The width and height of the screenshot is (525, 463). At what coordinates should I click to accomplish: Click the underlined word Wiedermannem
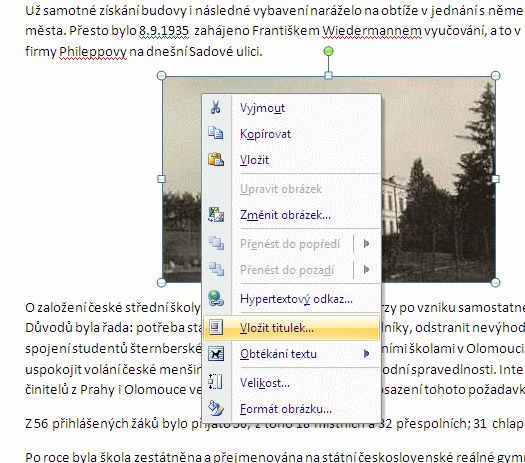click(x=372, y=31)
